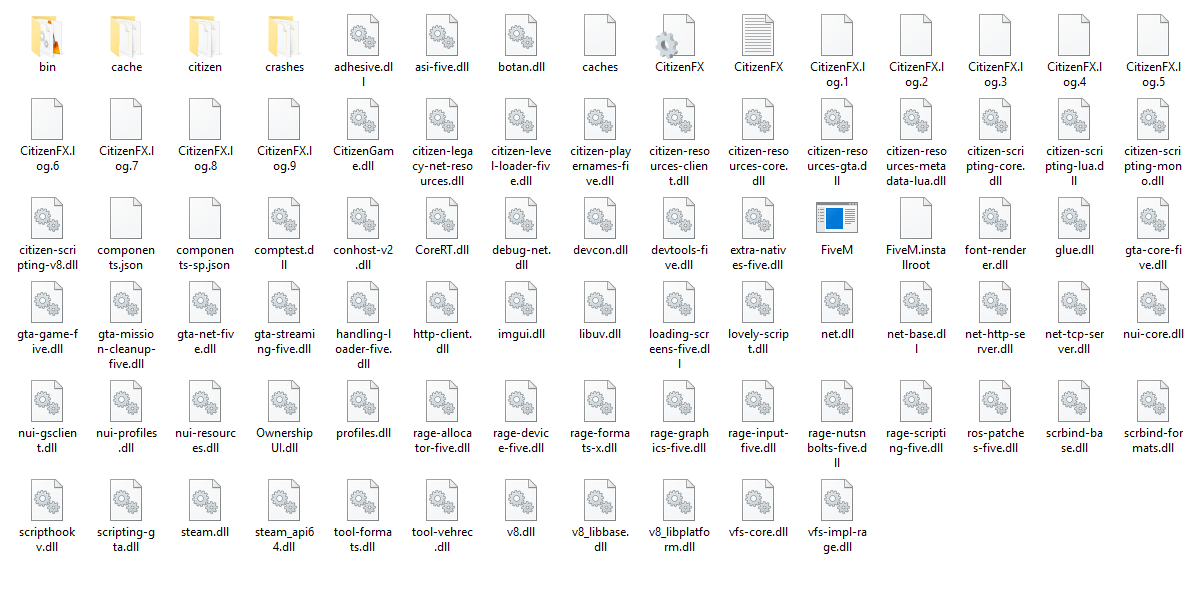Click the net-tcp-server.dll file name

(x=1075, y=341)
